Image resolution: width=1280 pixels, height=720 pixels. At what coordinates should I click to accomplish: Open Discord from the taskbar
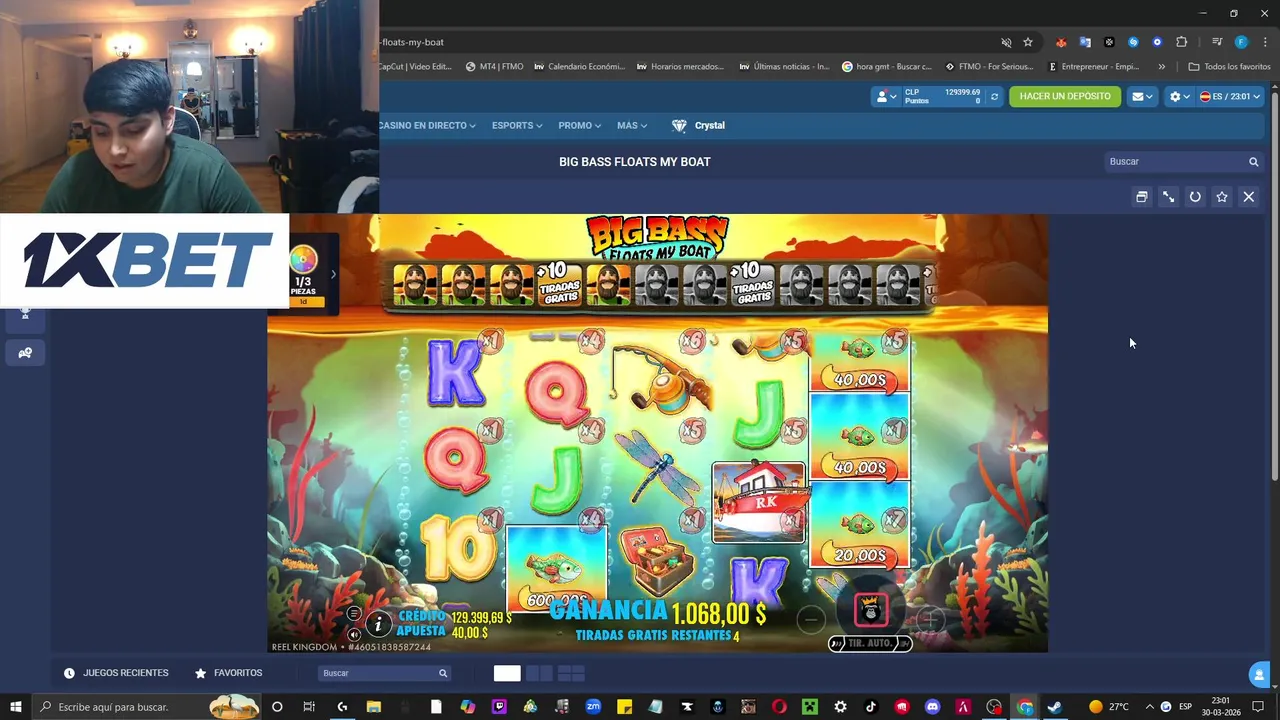[933, 707]
